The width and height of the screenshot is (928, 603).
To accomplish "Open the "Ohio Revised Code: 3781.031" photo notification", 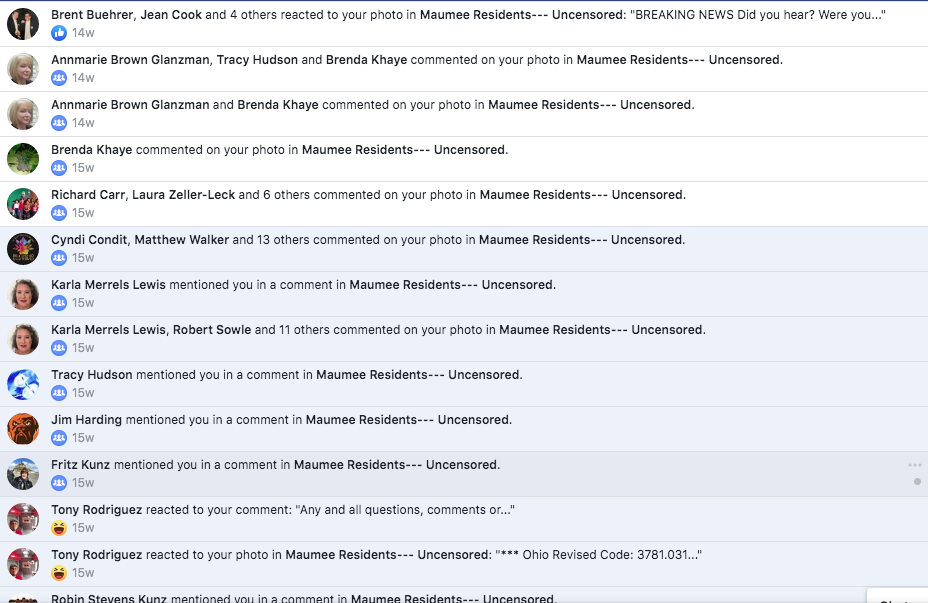I will [598, 555].
